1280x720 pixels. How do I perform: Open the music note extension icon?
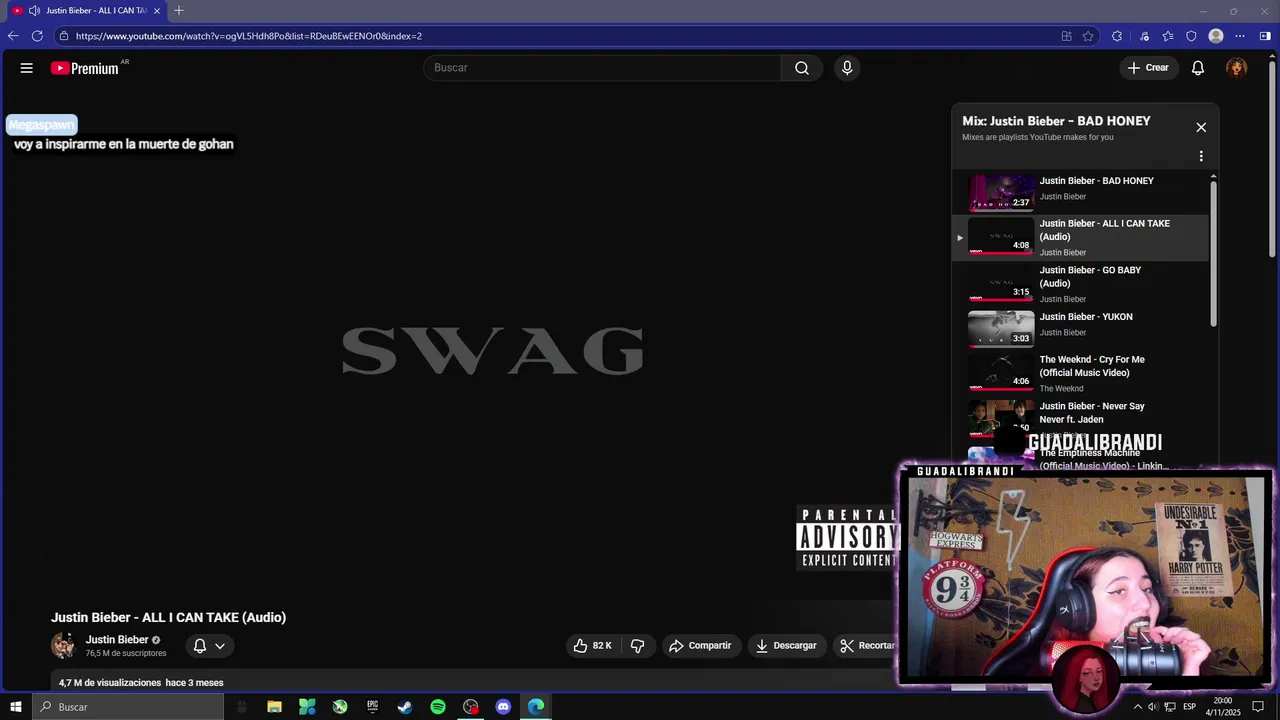(x=1144, y=36)
